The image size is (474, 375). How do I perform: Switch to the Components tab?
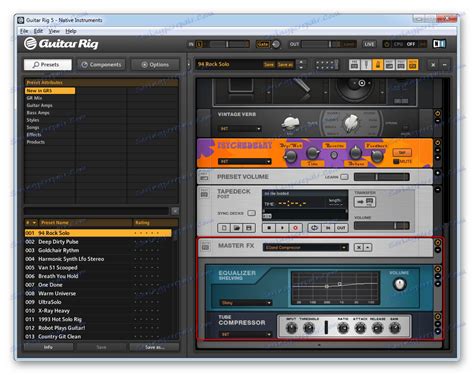pos(101,65)
